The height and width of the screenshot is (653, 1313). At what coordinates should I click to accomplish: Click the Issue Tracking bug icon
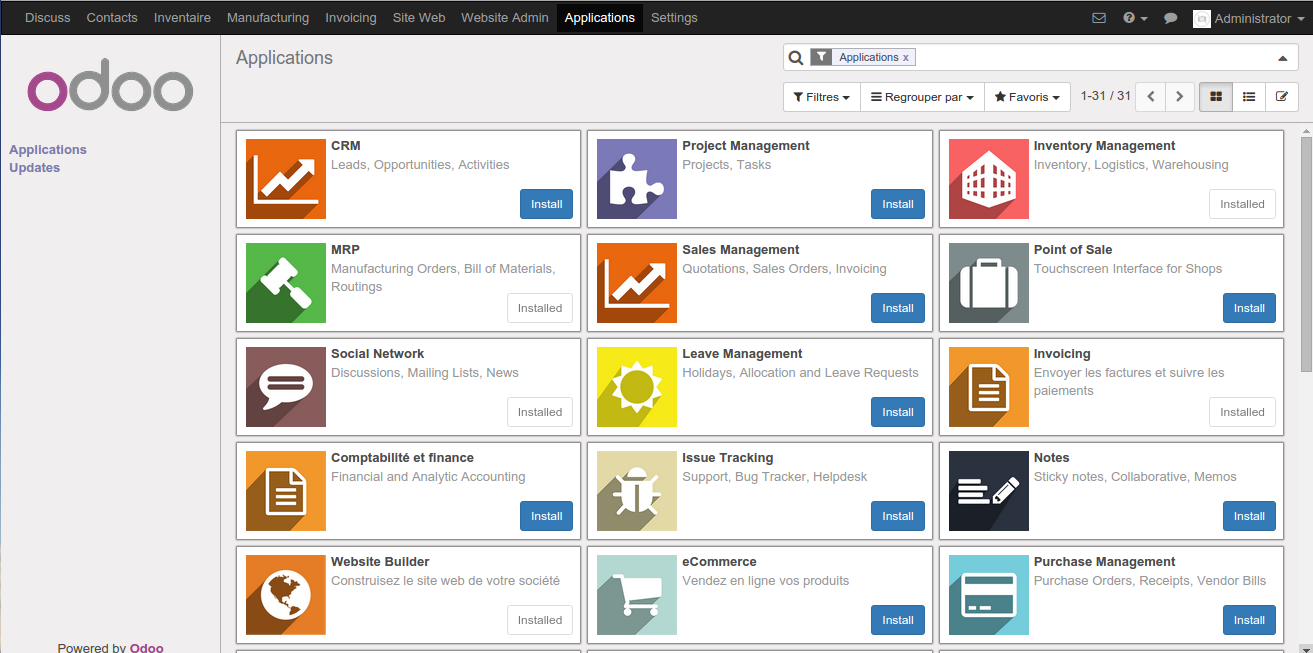point(637,491)
